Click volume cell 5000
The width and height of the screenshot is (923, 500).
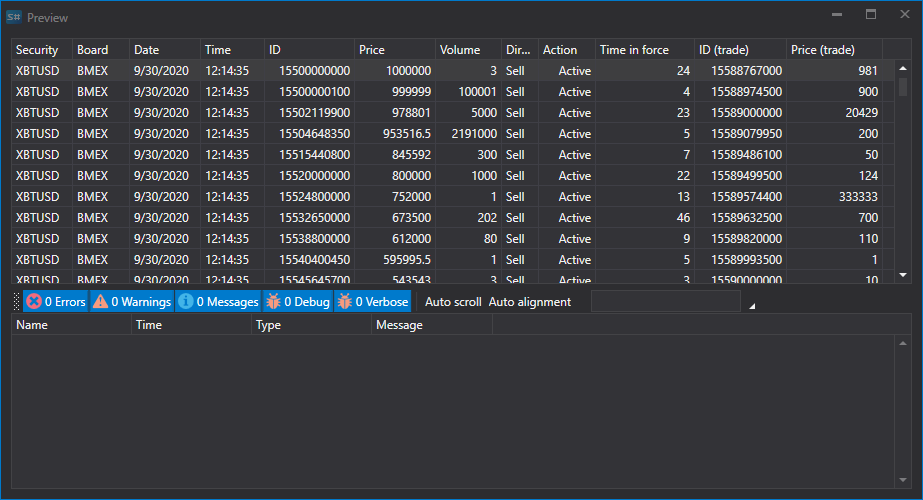pos(469,112)
